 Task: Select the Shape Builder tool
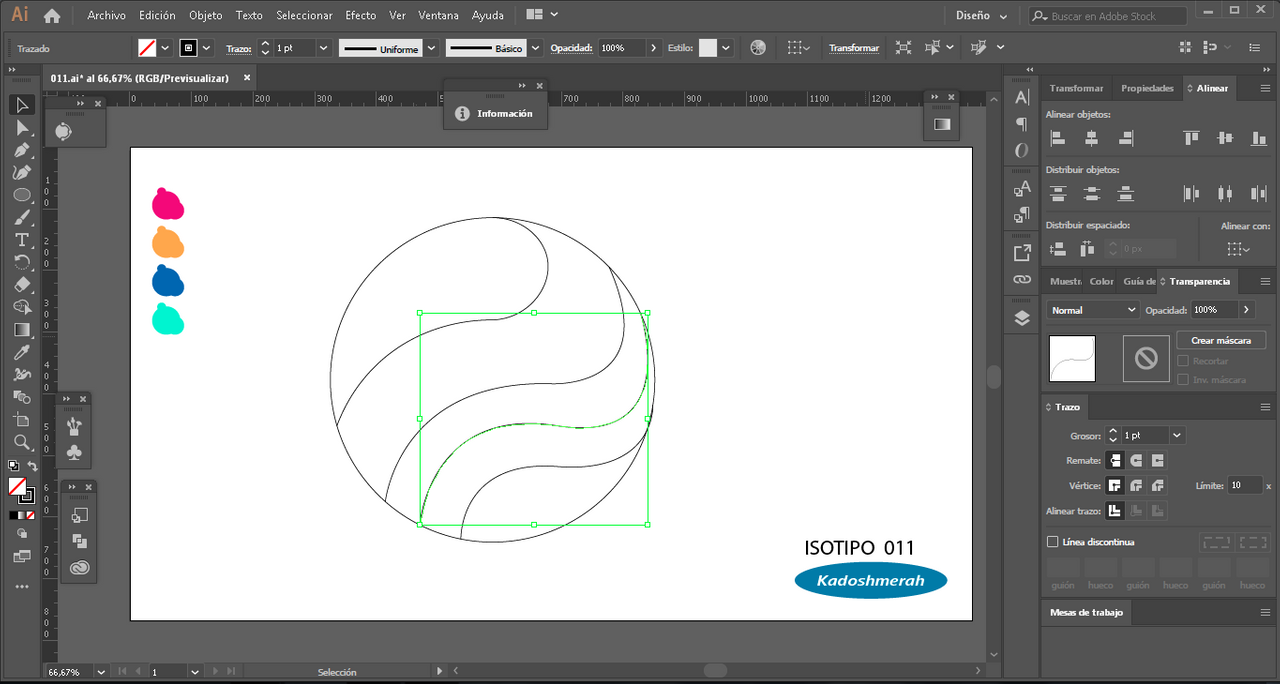click(x=22, y=307)
